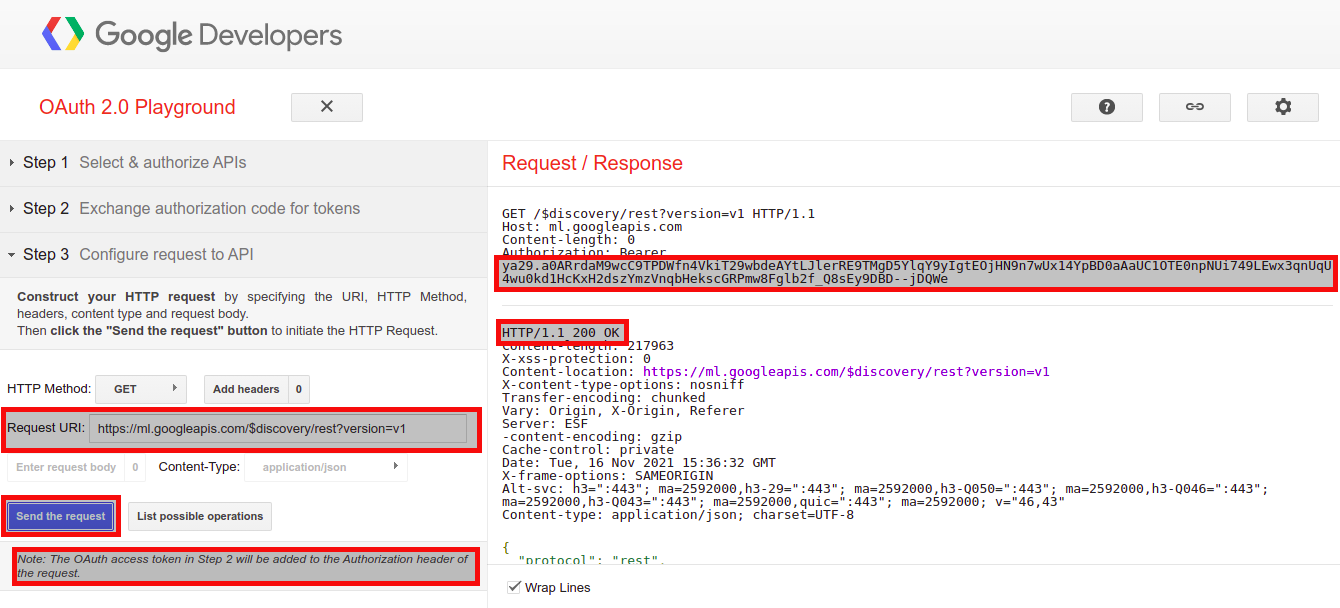Open the help question mark icon
The height and width of the screenshot is (608, 1340).
click(1106, 107)
